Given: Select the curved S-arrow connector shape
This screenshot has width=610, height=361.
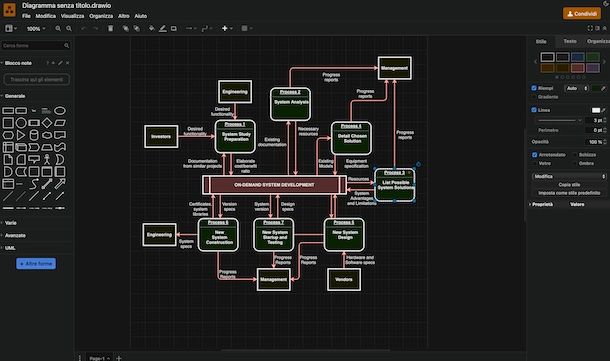Looking at the screenshot, I should click(34, 184).
